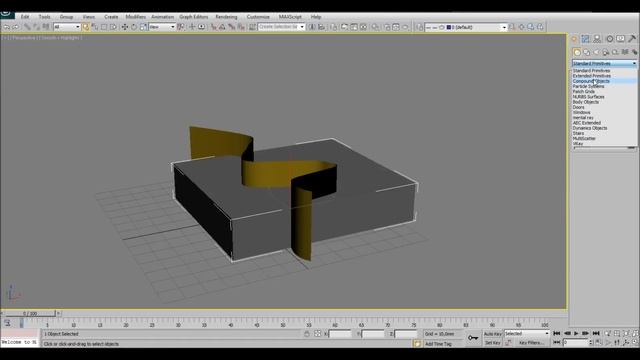Open the Tools menu
Viewport: 640px width, 360px height.
pos(44,17)
